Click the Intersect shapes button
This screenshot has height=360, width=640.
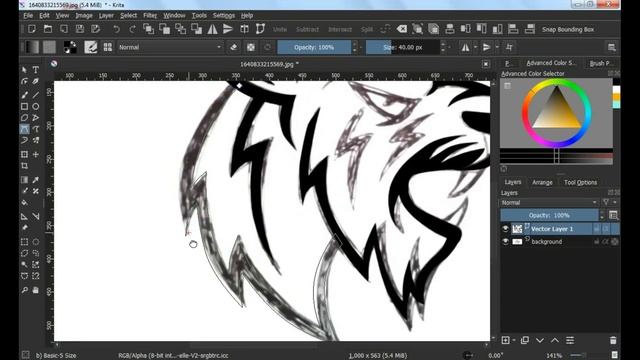pyautogui.click(x=340, y=29)
